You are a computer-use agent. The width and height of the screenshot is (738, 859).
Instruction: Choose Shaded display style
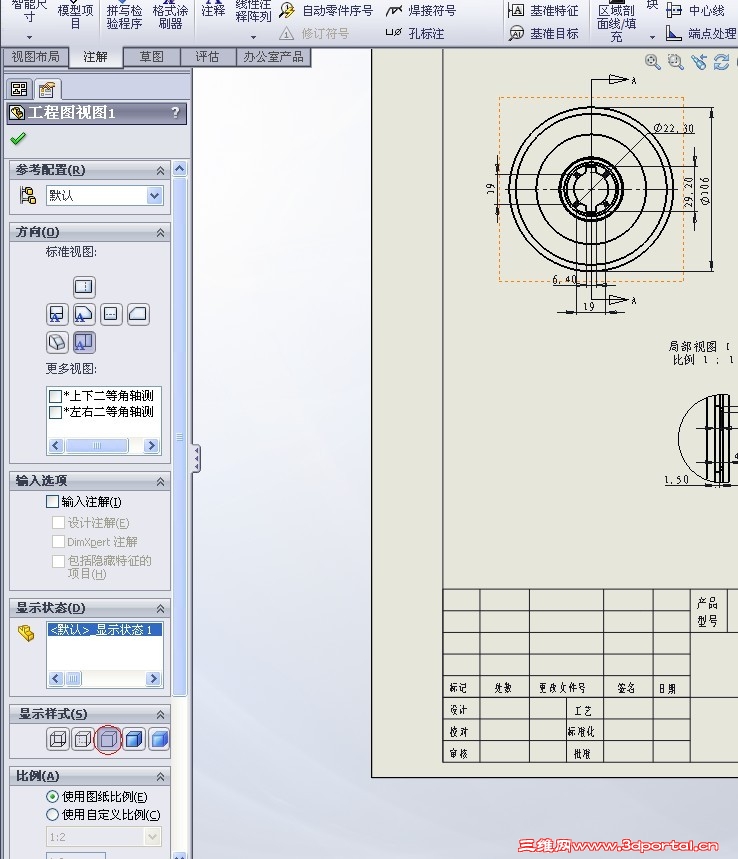tap(159, 740)
